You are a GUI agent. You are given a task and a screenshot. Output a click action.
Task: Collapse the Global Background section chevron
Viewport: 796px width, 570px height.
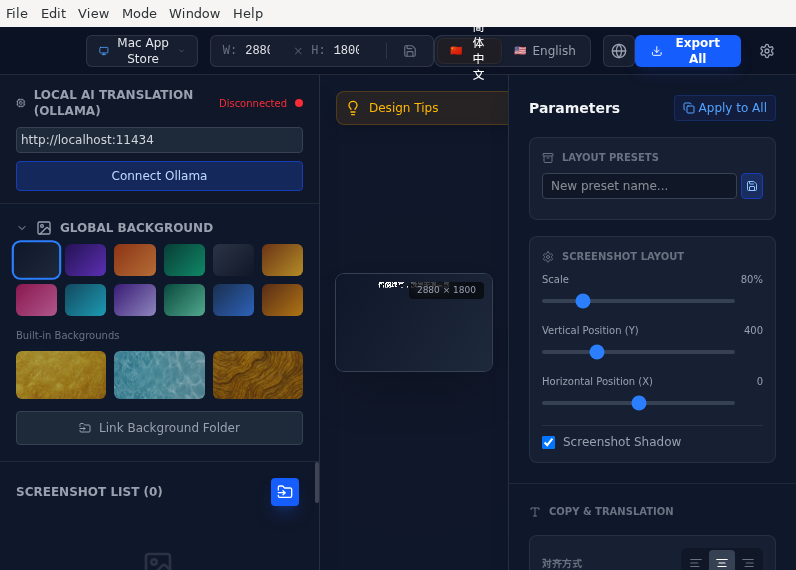pos(22,228)
